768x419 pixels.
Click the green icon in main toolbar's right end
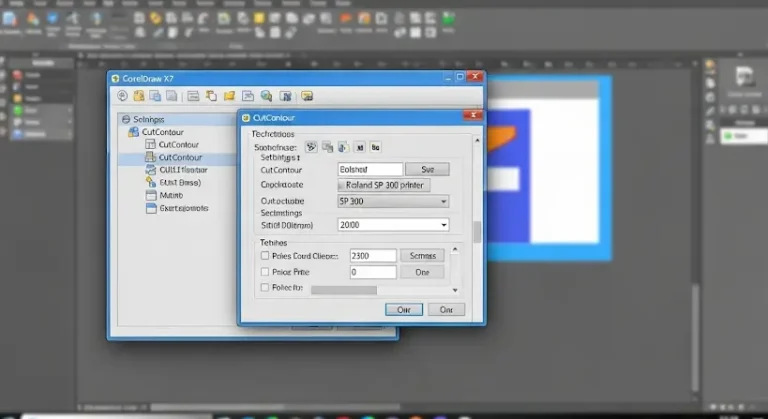448,19
